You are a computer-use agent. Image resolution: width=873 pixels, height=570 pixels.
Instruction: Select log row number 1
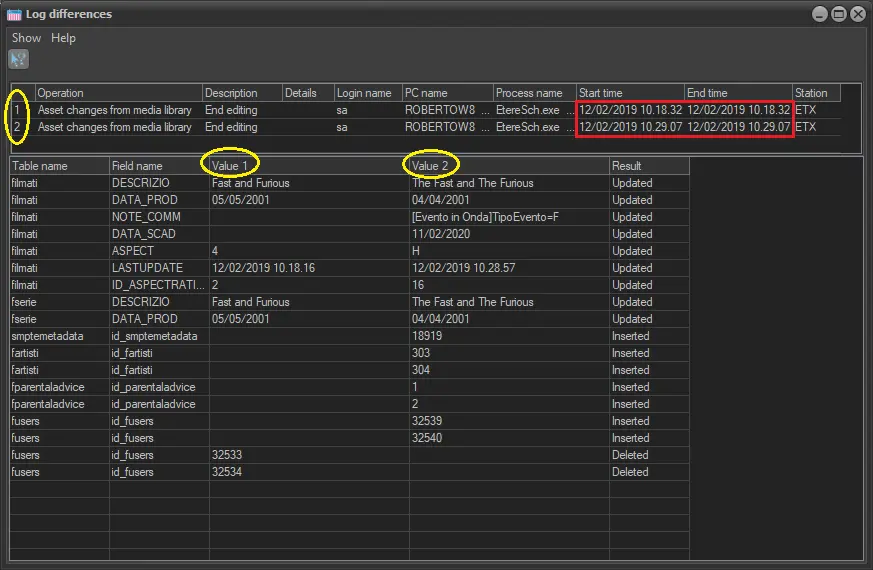17,110
